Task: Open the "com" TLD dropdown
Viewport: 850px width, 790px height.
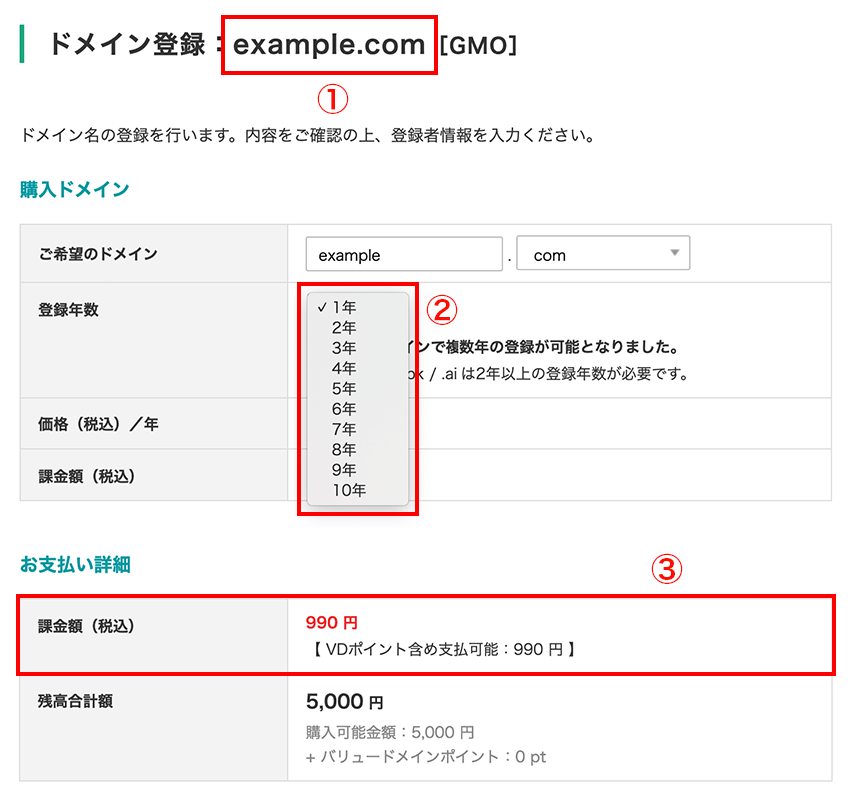Action: (603, 255)
